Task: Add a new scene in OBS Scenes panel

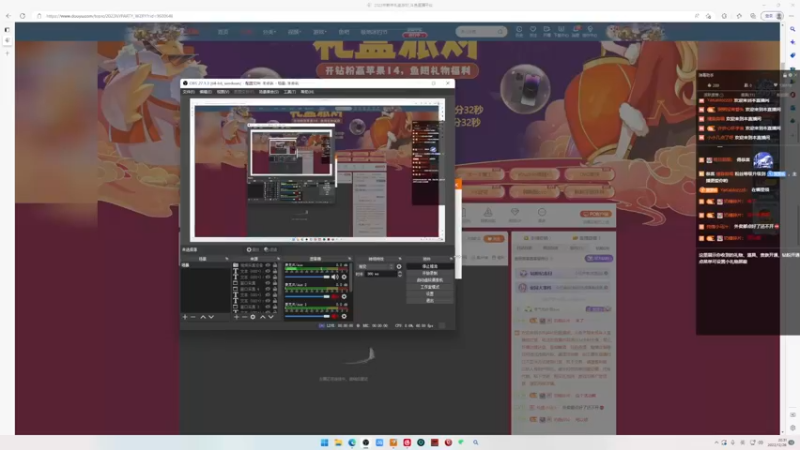Action: point(185,317)
